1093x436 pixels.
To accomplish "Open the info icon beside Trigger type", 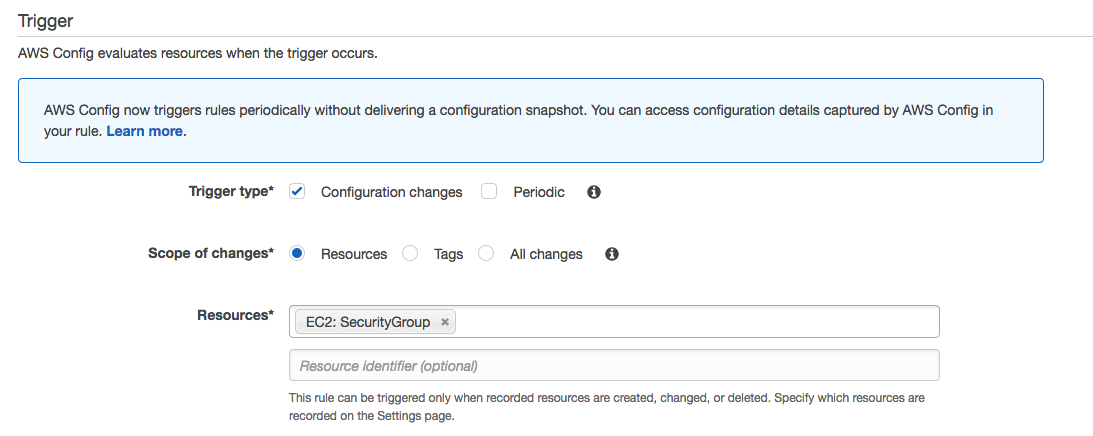I will tap(594, 192).
